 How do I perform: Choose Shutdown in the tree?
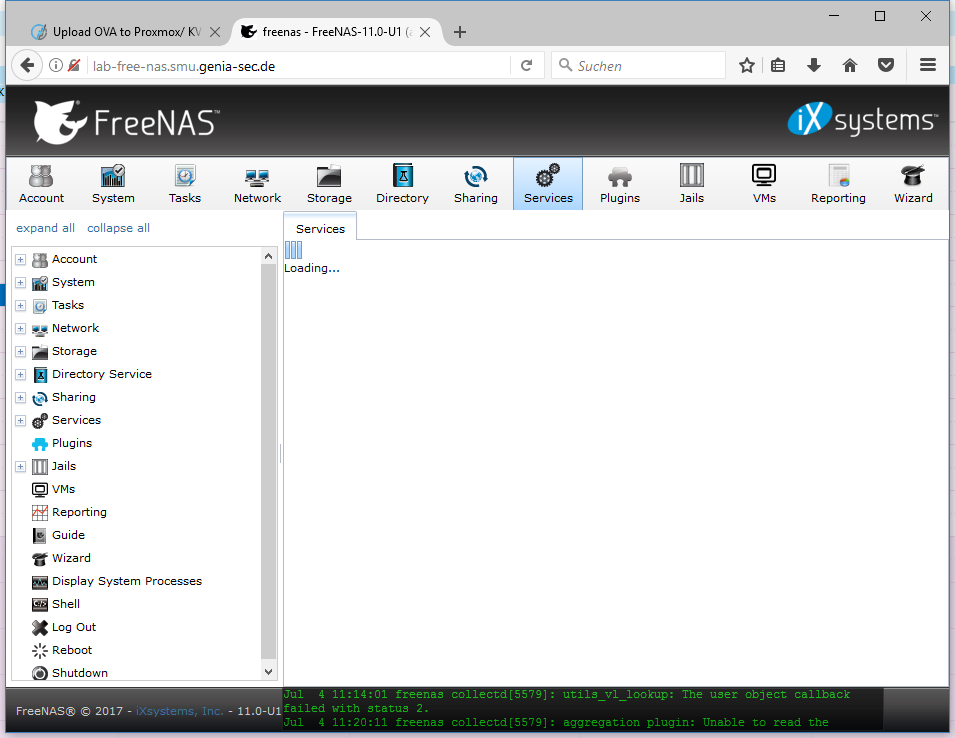pos(80,673)
